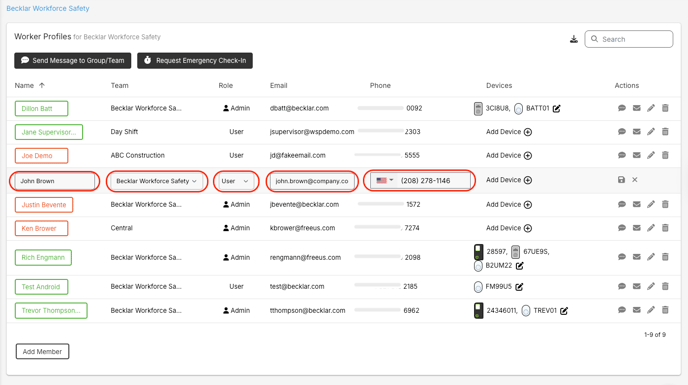688x385 pixels.
Task: Edit Test Android's device FM99U5
Action: (x=519, y=287)
